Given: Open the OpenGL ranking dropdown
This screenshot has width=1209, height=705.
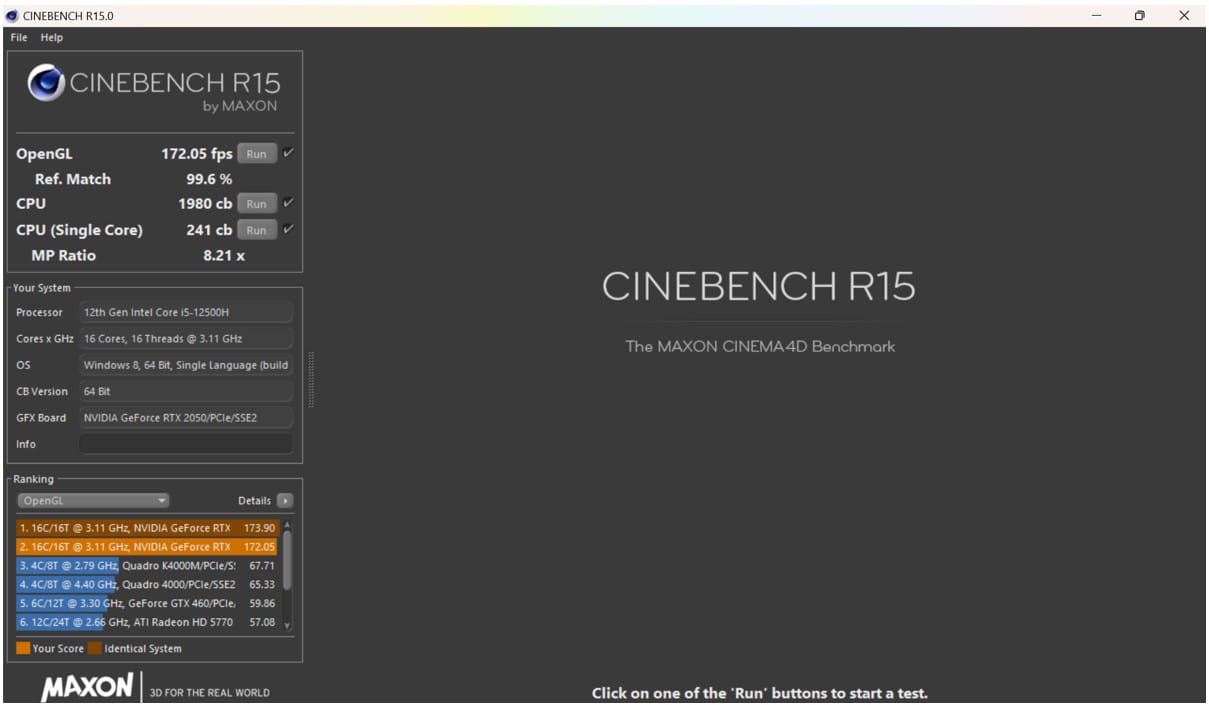Looking at the screenshot, I should tap(93, 500).
